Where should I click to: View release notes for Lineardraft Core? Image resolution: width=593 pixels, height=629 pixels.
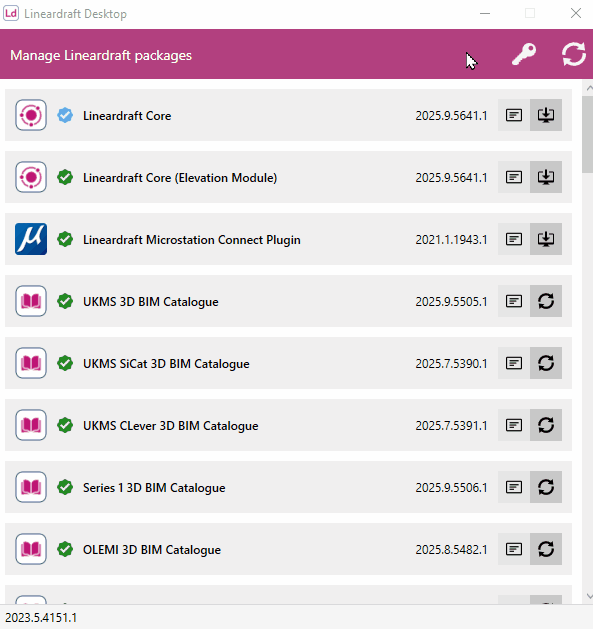[514, 115]
